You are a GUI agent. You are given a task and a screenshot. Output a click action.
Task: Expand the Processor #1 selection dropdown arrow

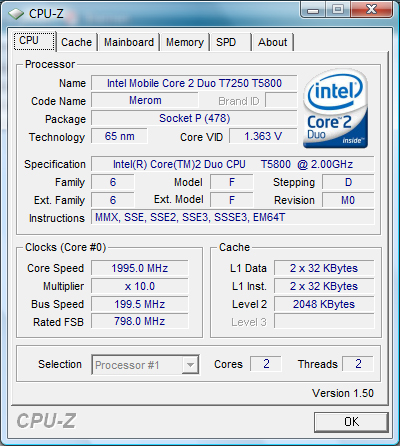(x=190, y=365)
